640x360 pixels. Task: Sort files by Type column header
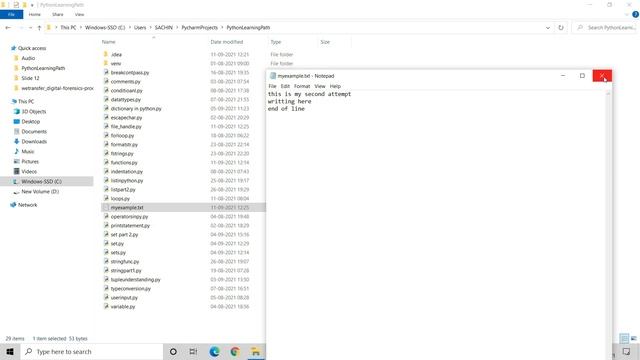tap(276, 42)
